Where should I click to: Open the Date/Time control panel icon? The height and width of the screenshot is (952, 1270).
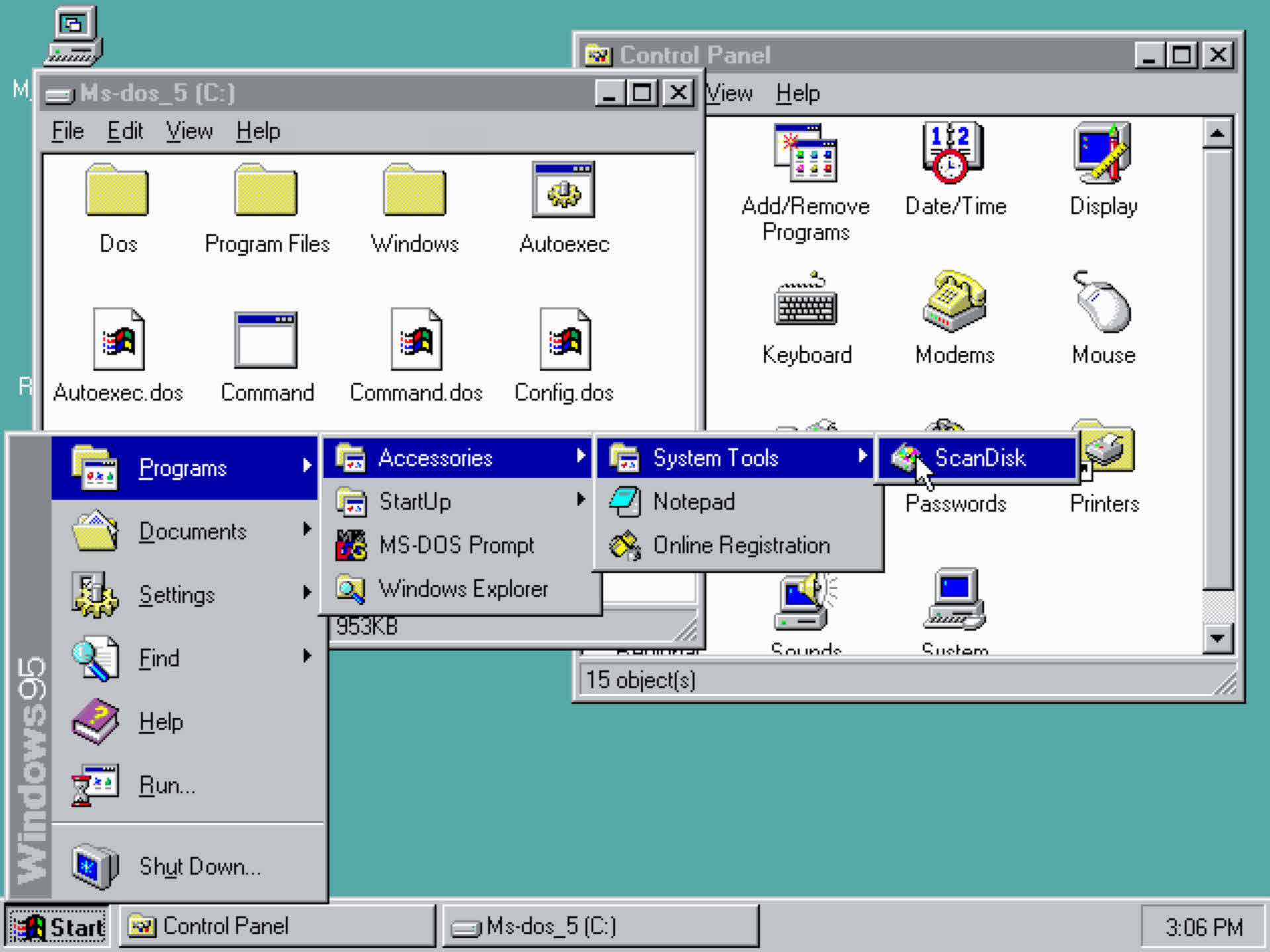pyautogui.click(x=953, y=153)
